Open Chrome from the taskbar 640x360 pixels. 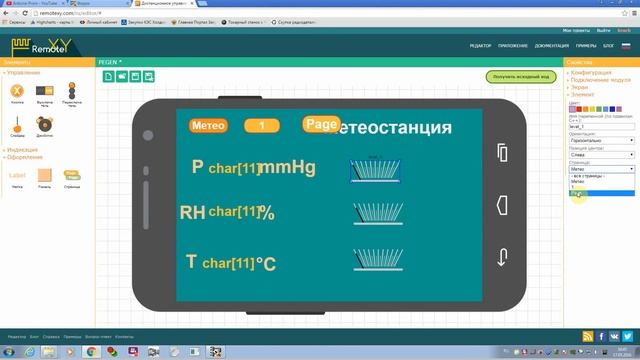coord(91,352)
